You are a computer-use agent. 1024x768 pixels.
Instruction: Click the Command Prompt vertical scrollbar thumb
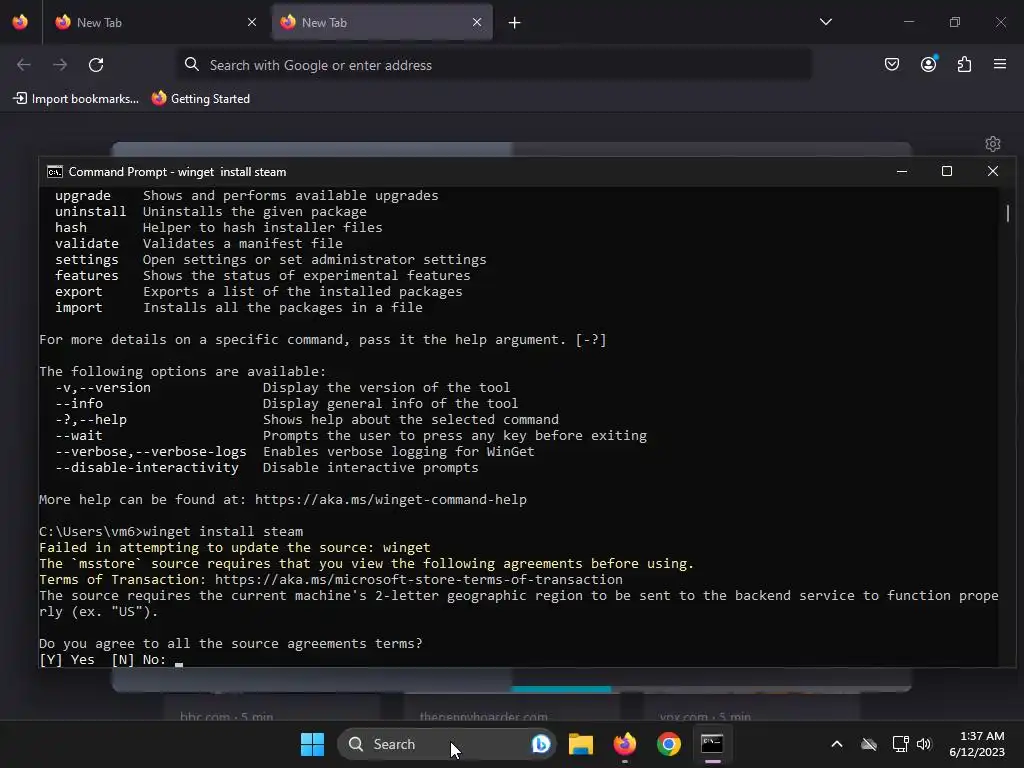1008,213
